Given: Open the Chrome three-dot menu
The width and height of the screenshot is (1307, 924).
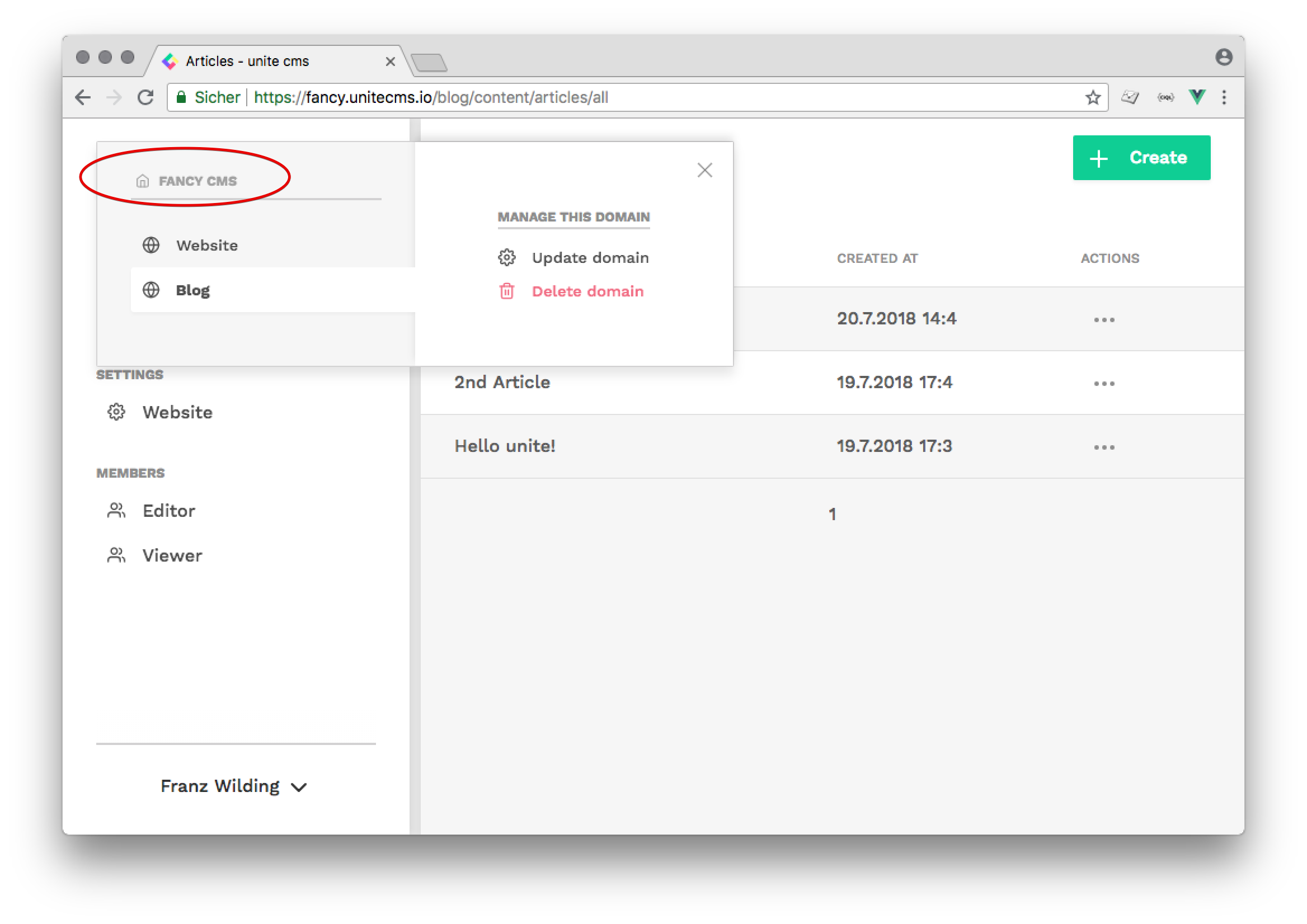Looking at the screenshot, I should pos(1223,97).
